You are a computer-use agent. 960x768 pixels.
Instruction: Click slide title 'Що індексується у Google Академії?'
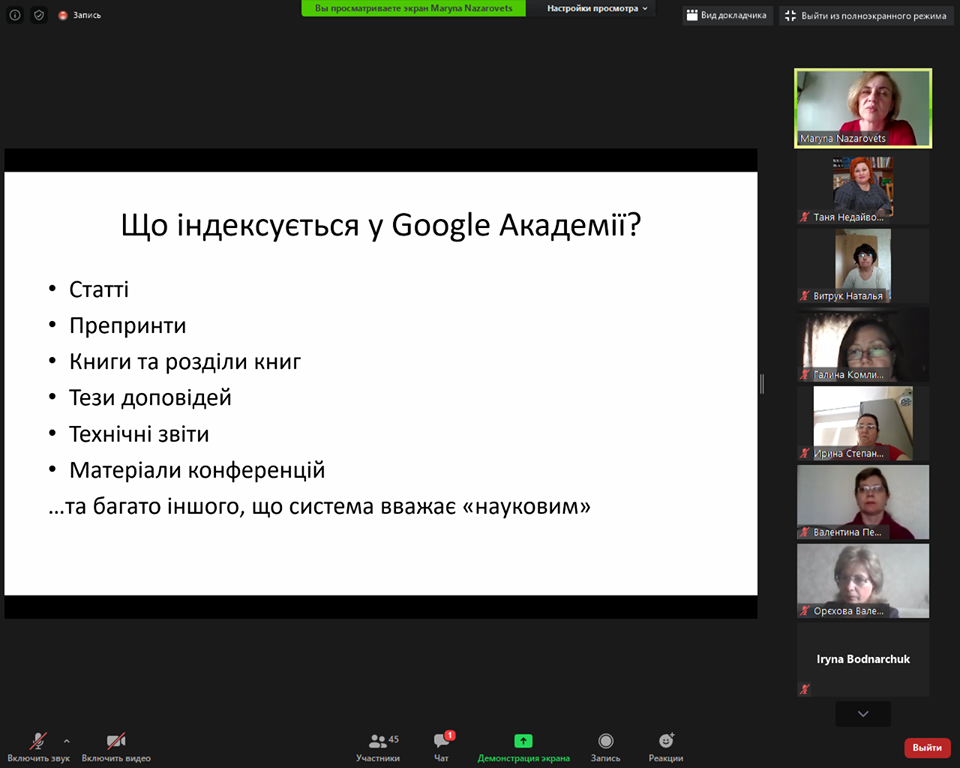[x=381, y=225]
